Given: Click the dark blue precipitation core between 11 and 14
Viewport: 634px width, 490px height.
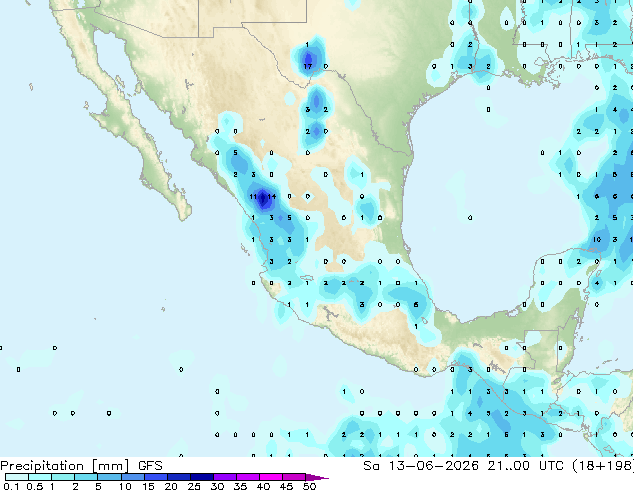Looking at the screenshot, I should pyautogui.click(x=263, y=198).
